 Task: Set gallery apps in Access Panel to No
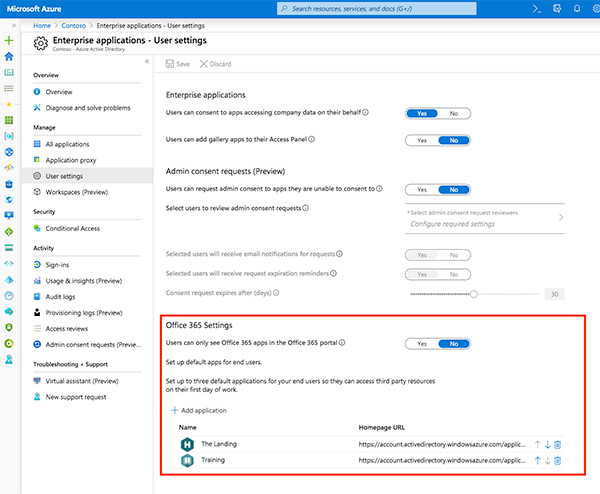pos(454,140)
